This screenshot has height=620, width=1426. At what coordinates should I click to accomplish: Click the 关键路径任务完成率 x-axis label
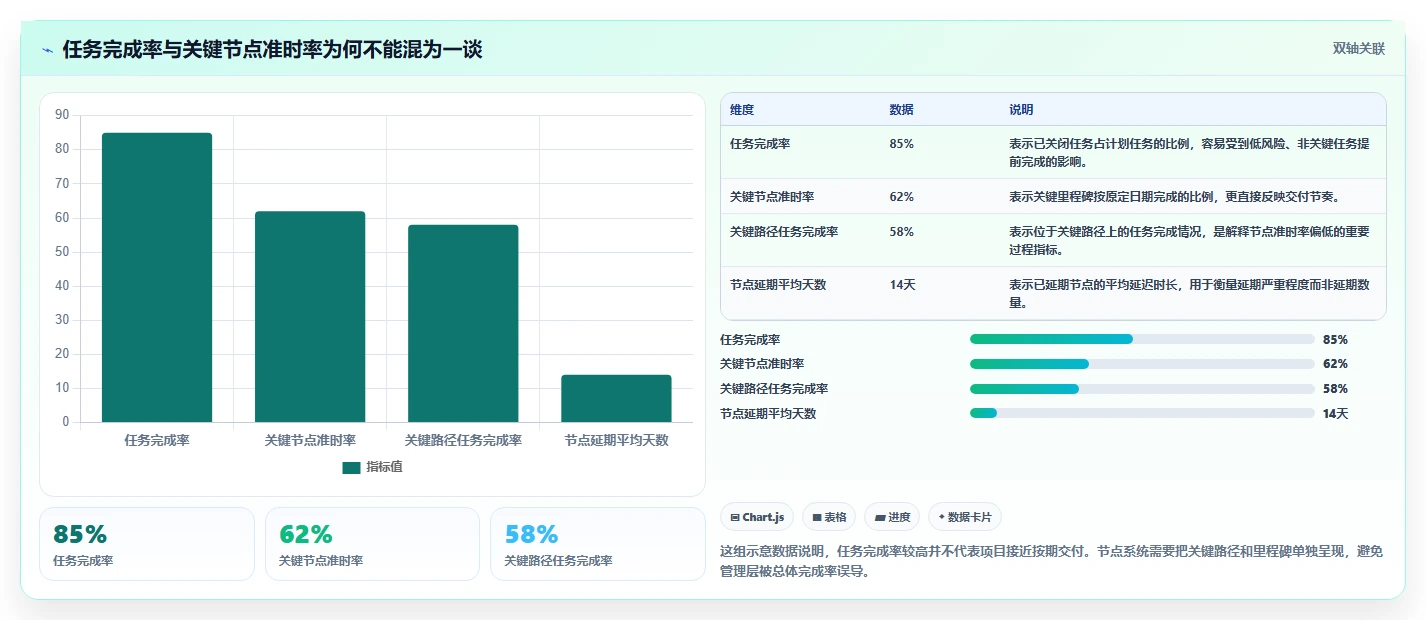463,440
